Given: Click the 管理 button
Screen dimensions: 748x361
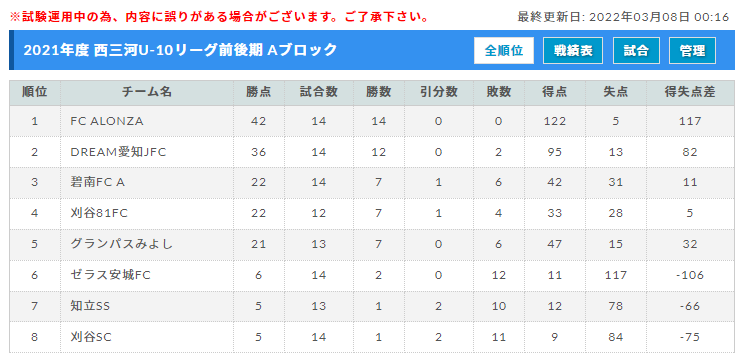Looking at the screenshot, I should point(693,51).
